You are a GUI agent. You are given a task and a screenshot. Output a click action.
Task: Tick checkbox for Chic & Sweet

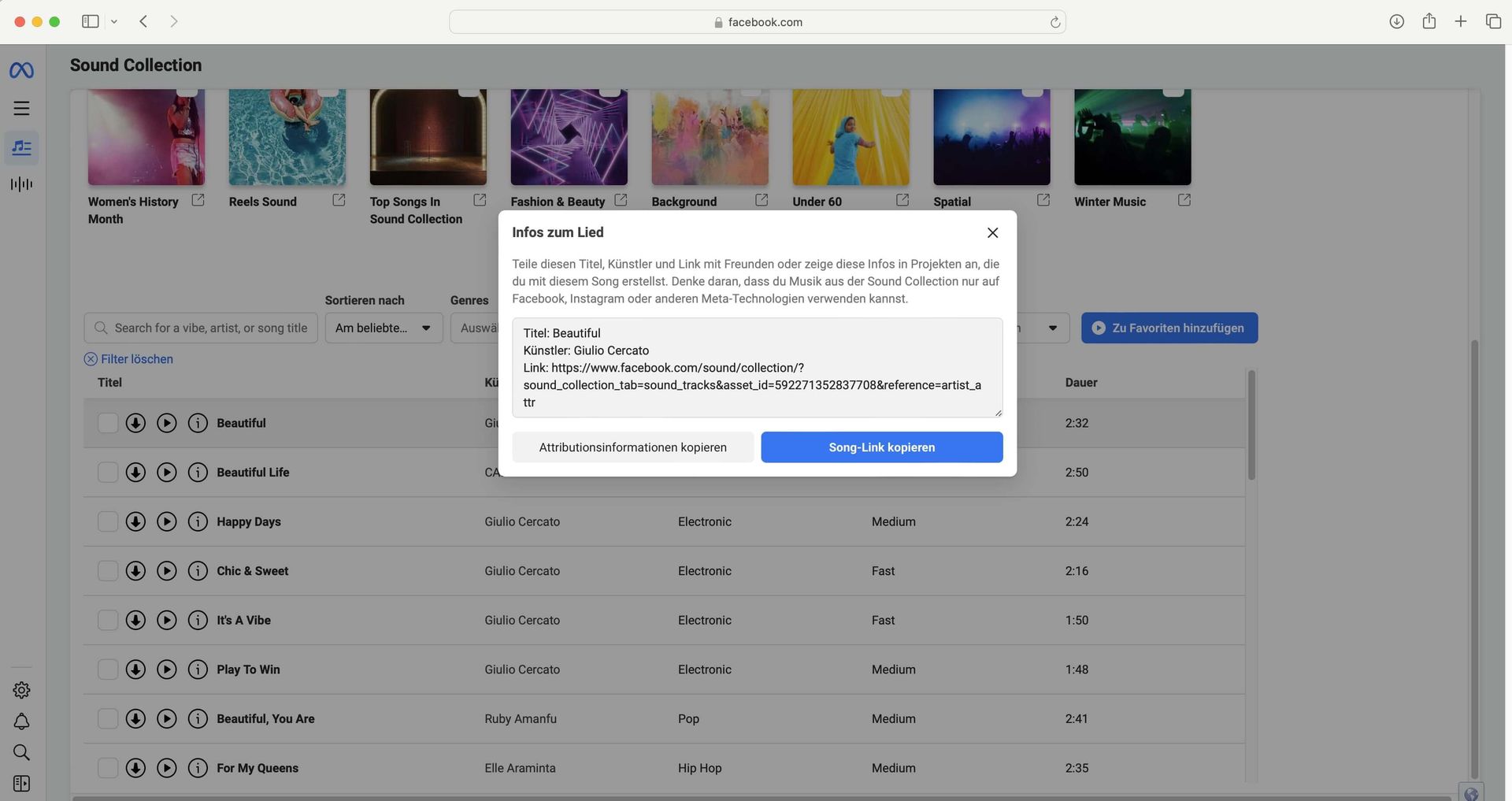point(108,571)
